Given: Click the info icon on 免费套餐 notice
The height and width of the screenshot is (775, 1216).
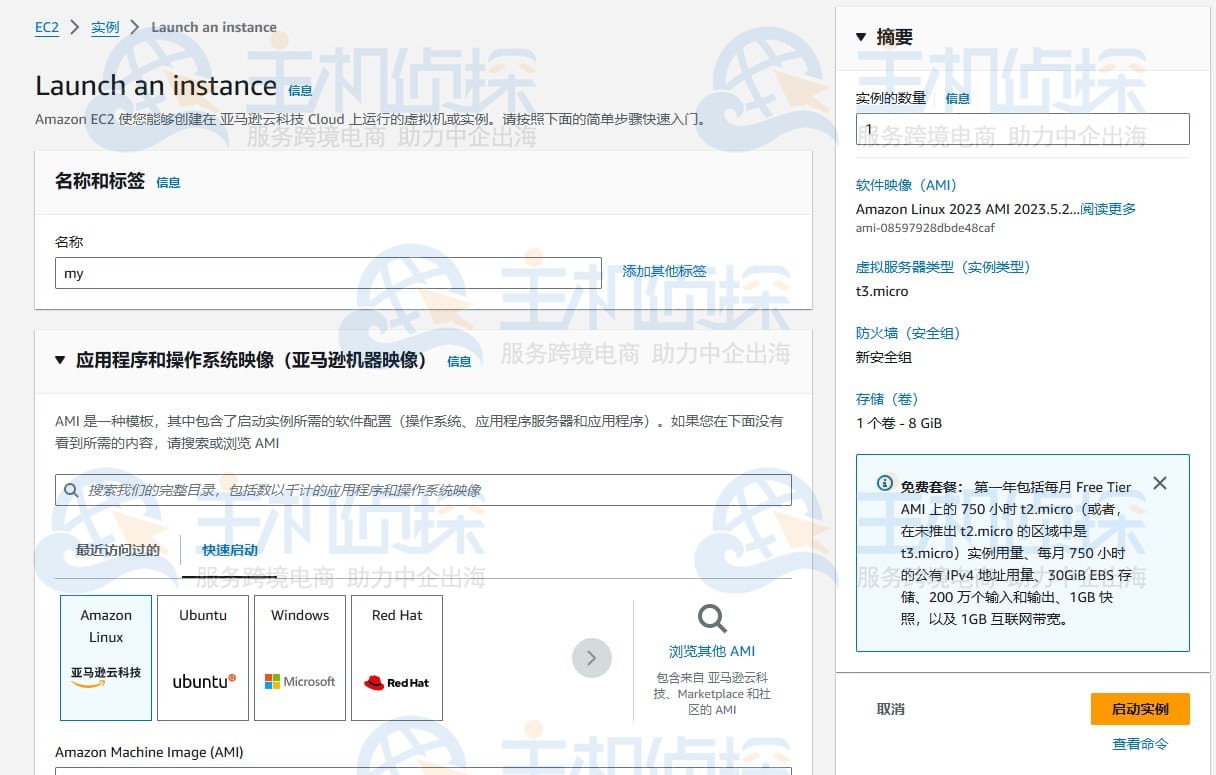Looking at the screenshot, I should 885,483.
